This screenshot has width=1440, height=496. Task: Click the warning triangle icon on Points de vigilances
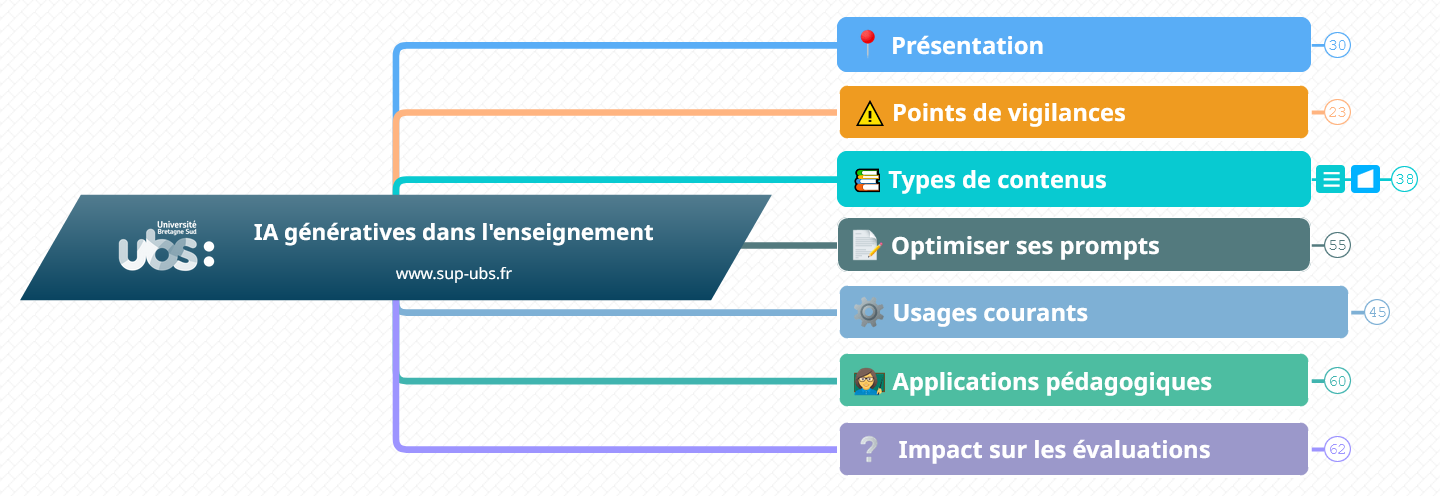pos(870,113)
